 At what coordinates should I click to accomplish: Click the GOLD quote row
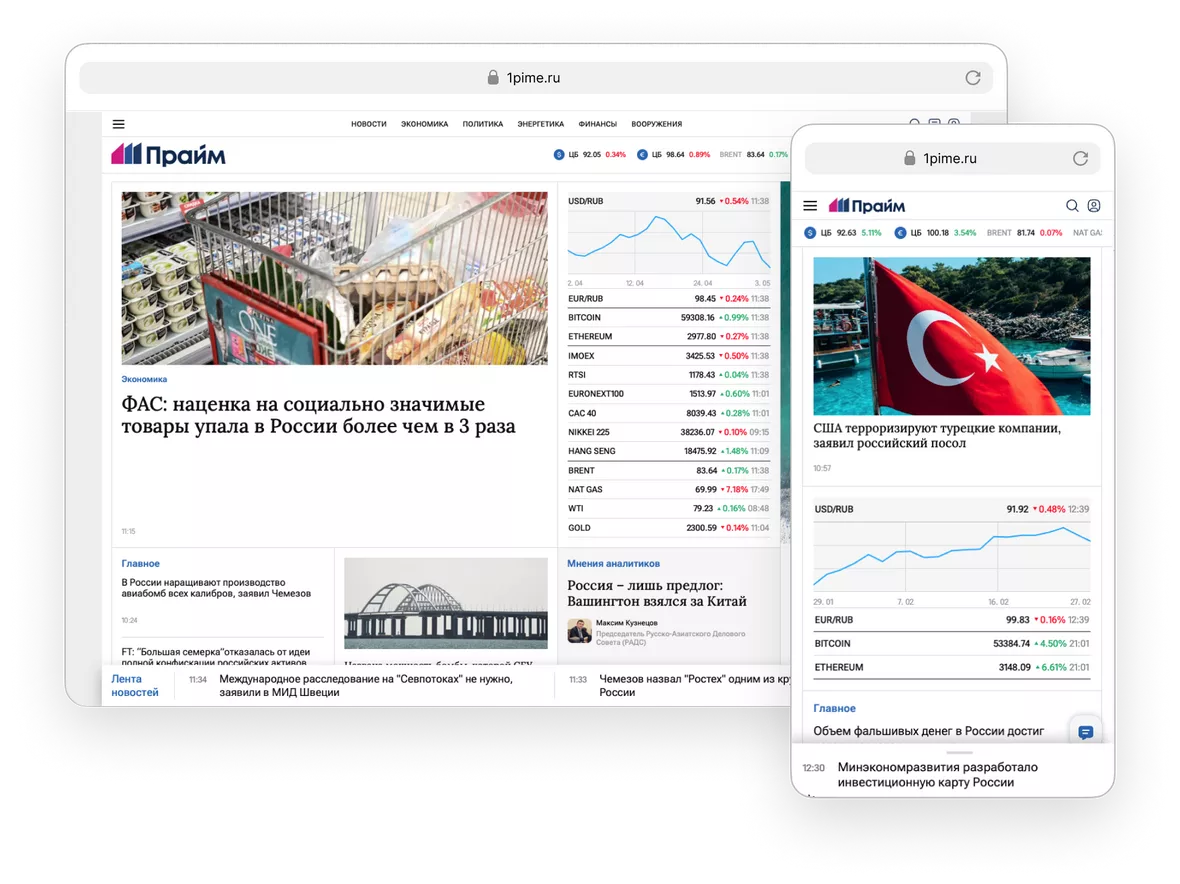pos(669,527)
